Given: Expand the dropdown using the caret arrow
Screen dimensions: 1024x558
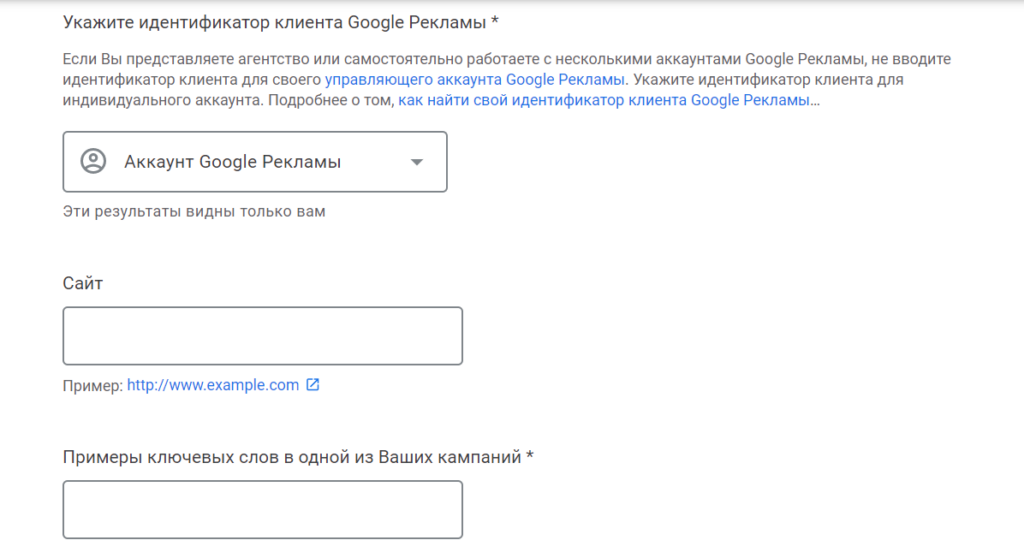Looking at the screenshot, I should pos(417,162).
